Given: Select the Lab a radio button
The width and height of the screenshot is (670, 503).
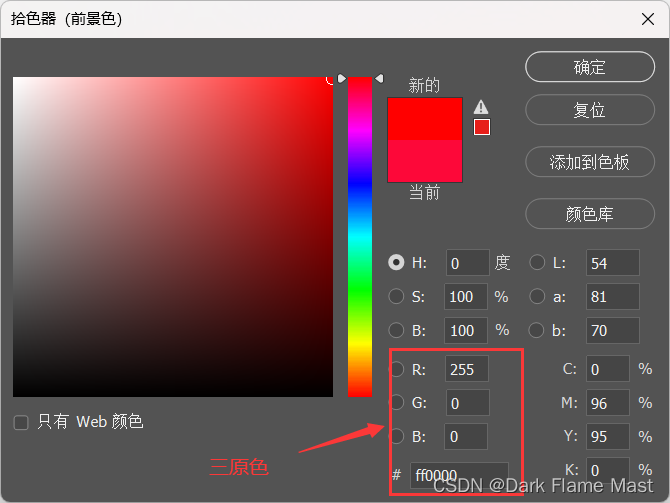Looking at the screenshot, I should [537, 296].
